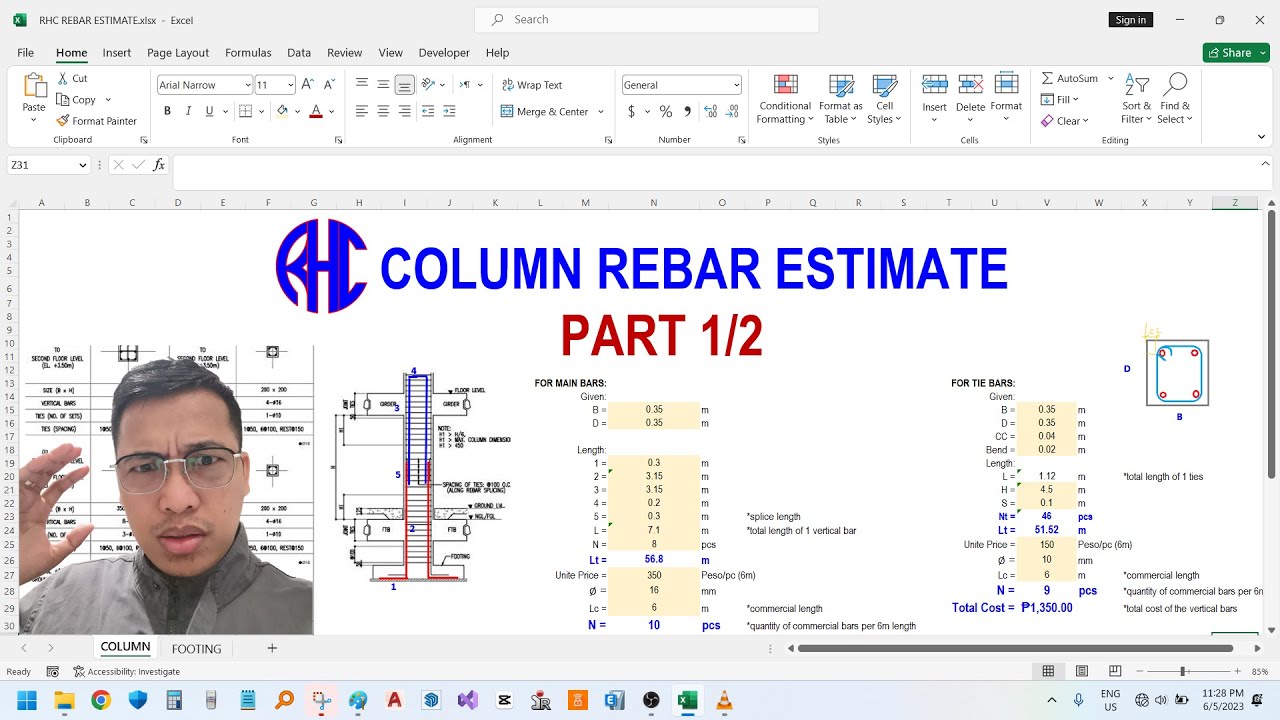Click Accessibility: Investigate in status bar
1280x720 pixels.
pyautogui.click(x=126, y=672)
